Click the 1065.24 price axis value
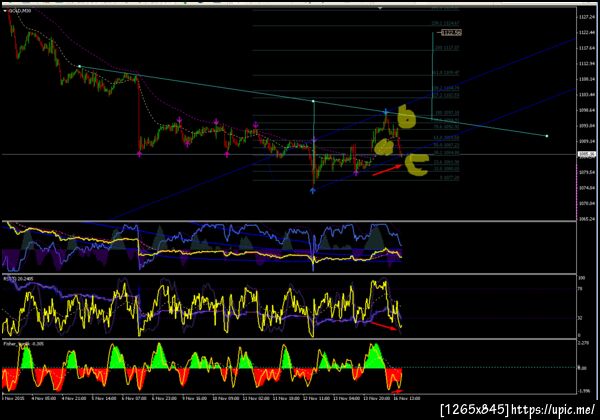This screenshot has width=600, height=420. (587, 219)
